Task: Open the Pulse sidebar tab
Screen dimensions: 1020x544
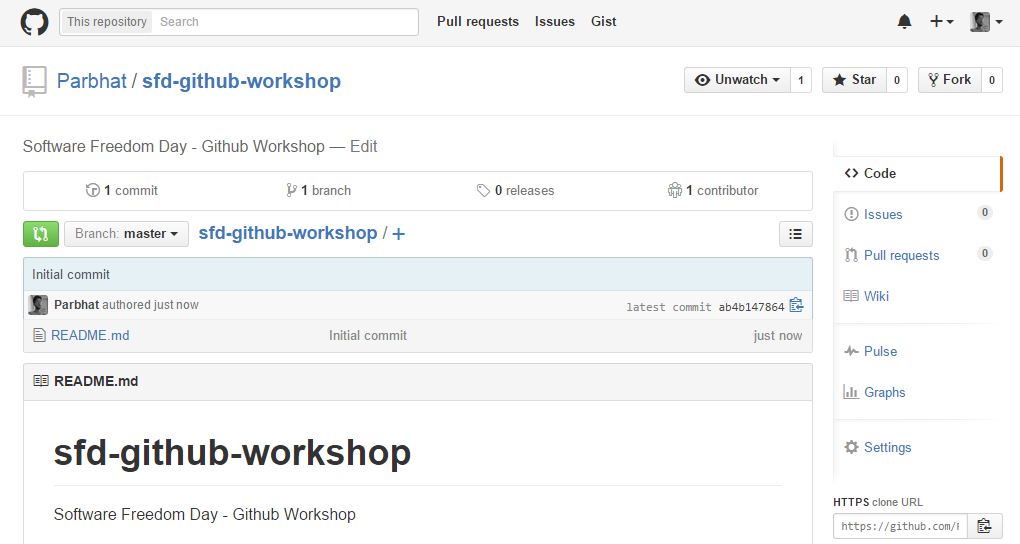Action: tap(917, 351)
